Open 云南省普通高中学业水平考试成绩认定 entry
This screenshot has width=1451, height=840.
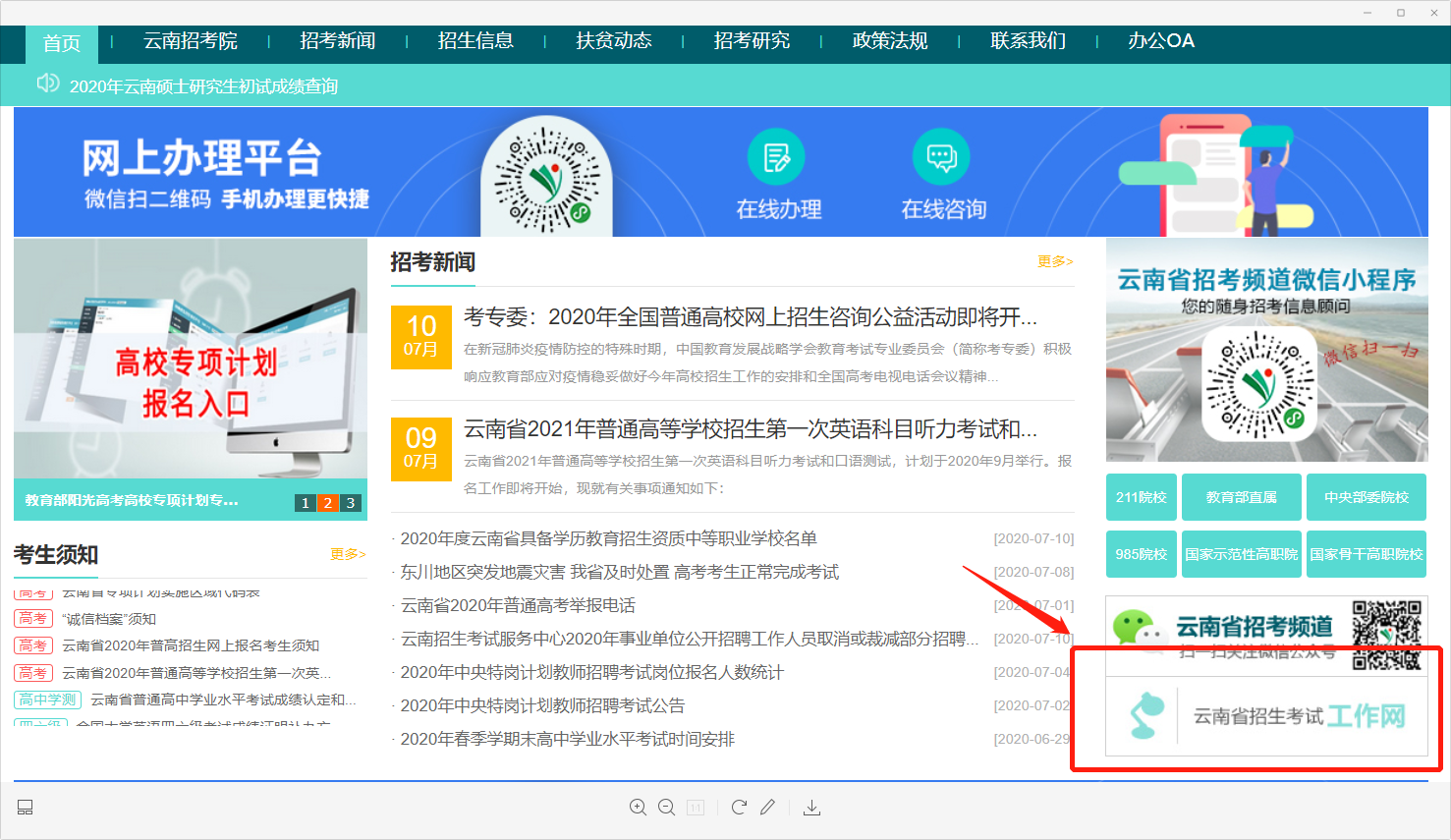223,700
